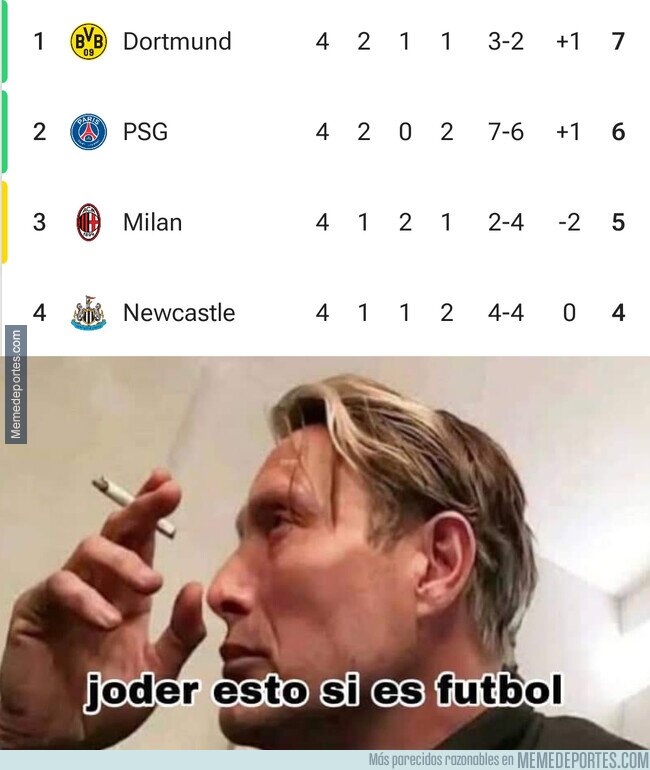Click the AC Milan crest icon

click(89, 222)
